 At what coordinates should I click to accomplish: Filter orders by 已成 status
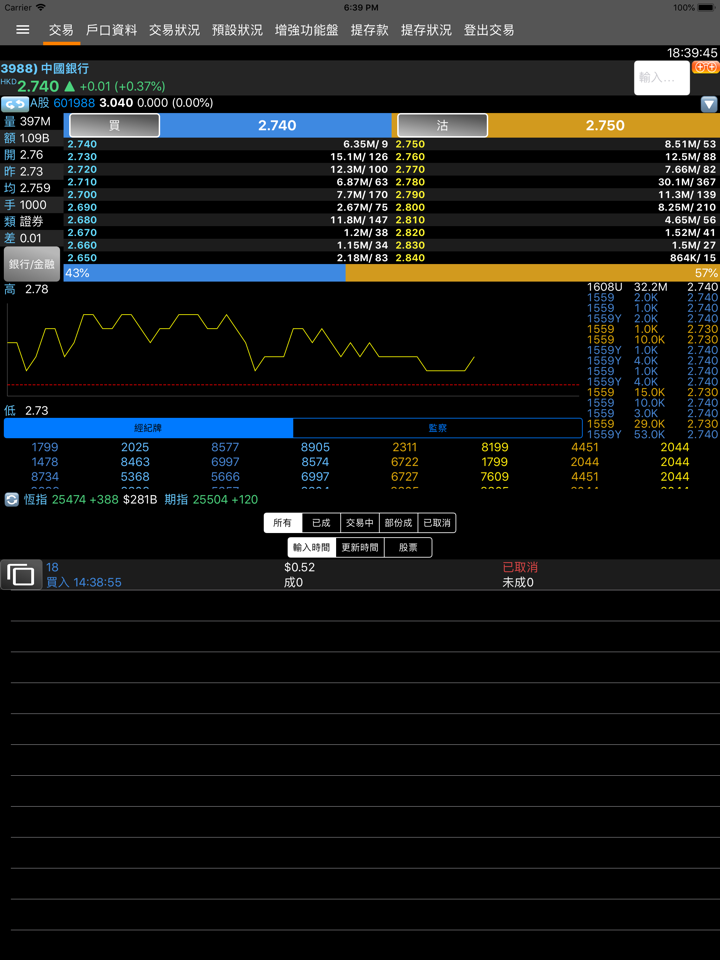pos(321,523)
